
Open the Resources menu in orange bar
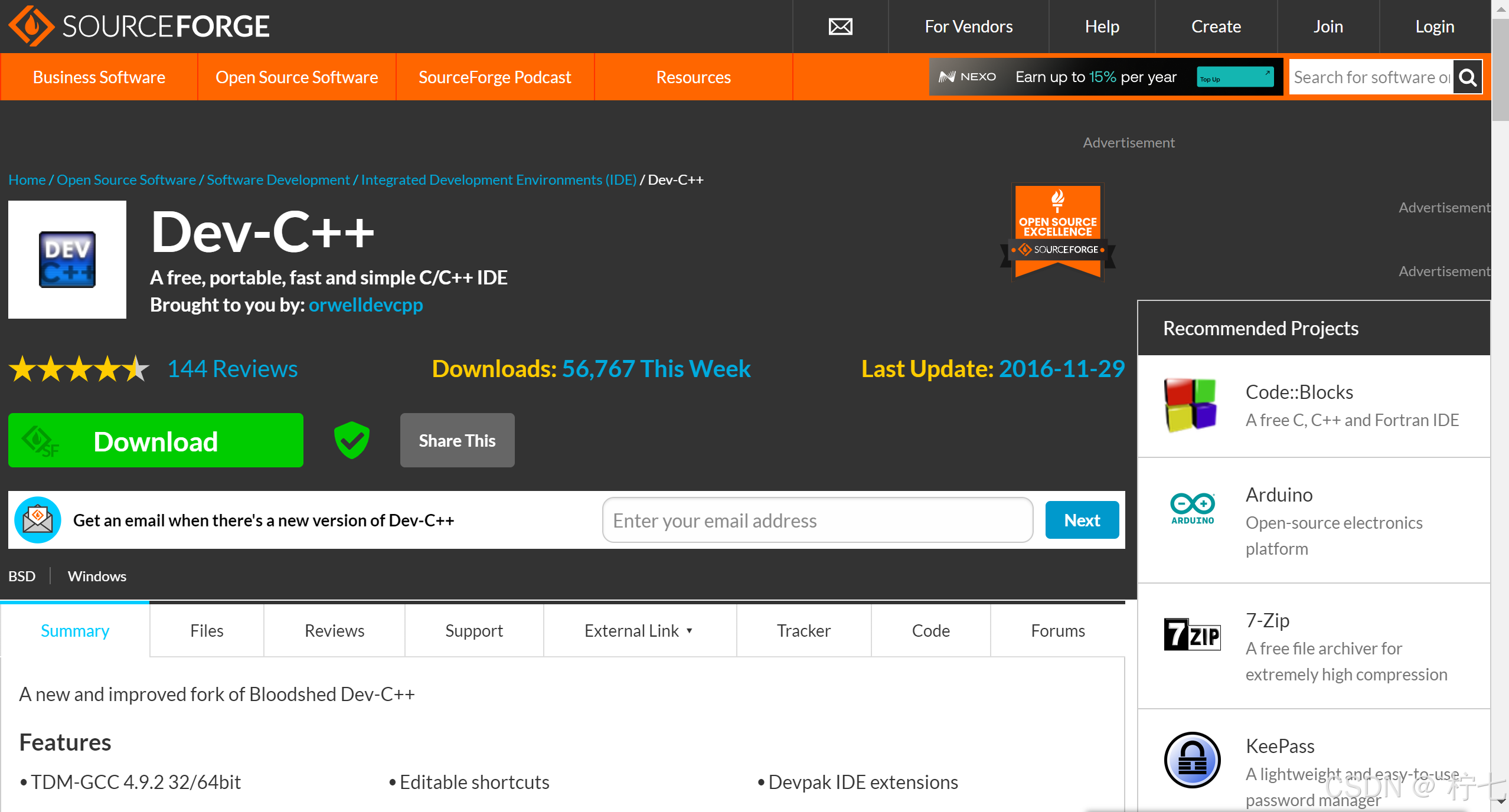click(x=693, y=77)
